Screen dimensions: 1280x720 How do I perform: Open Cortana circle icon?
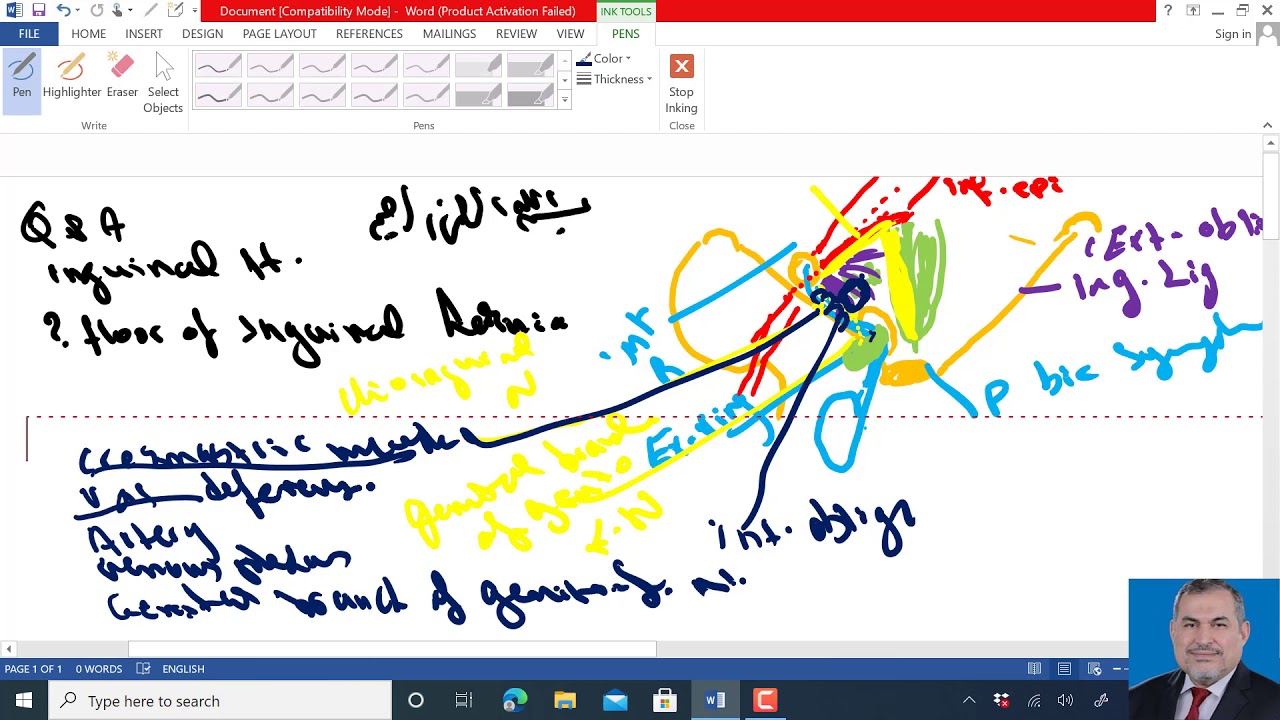[x=416, y=701]
